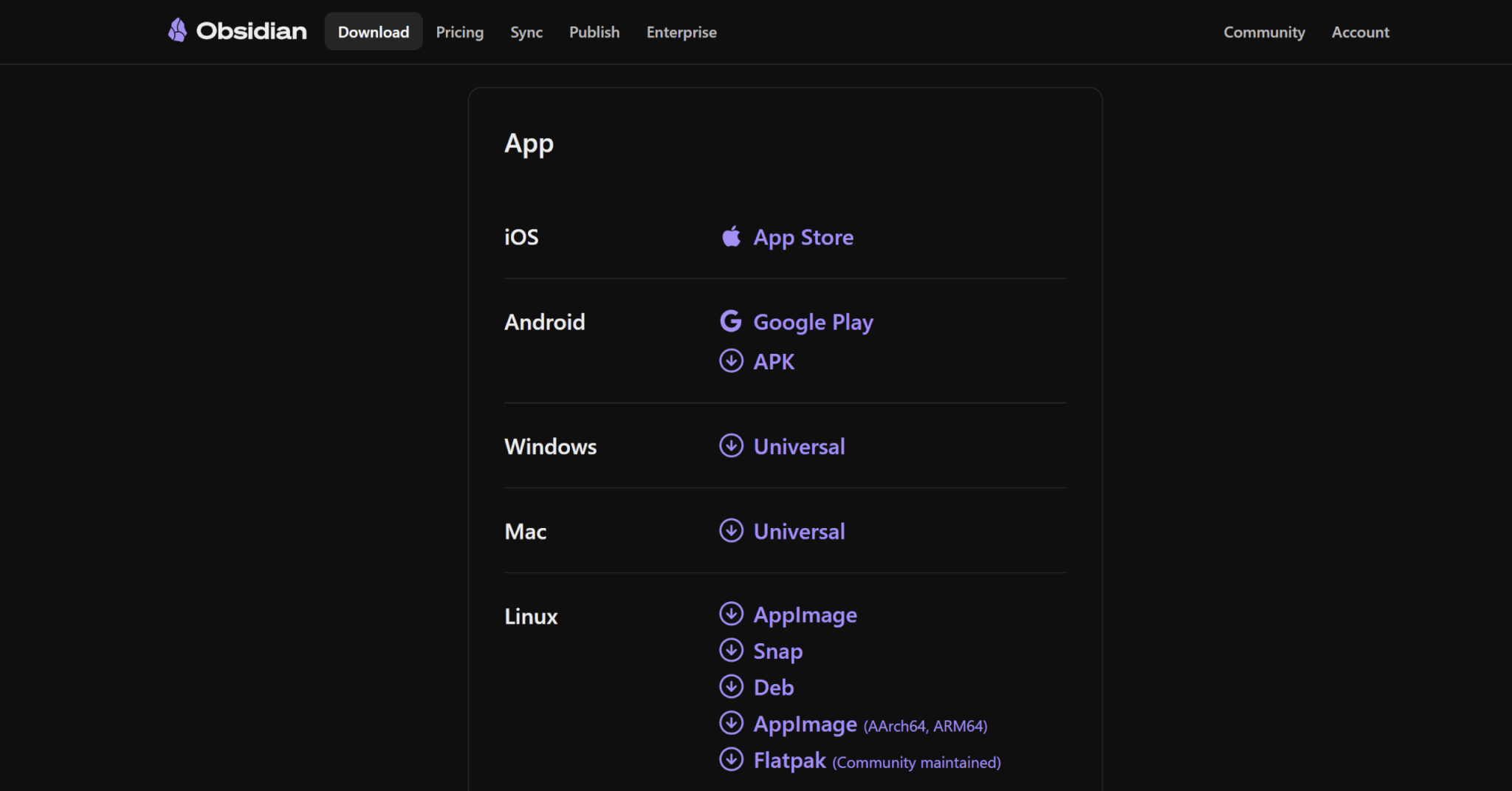Click the iOS platform label
This screenshot has width=1512, height=791.
(521, 237)
